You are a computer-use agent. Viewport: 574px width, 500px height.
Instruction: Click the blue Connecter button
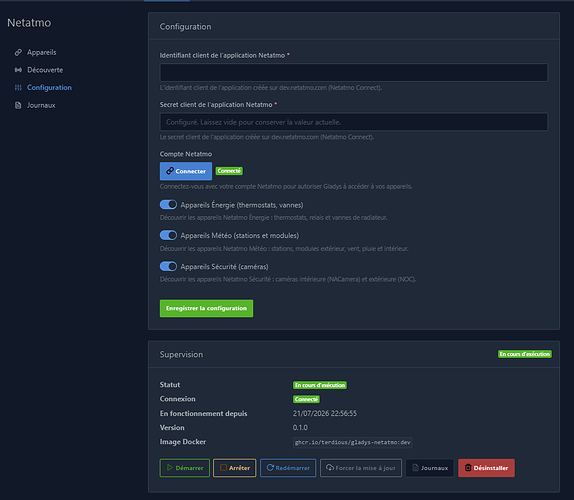click(x=186, y=171)
